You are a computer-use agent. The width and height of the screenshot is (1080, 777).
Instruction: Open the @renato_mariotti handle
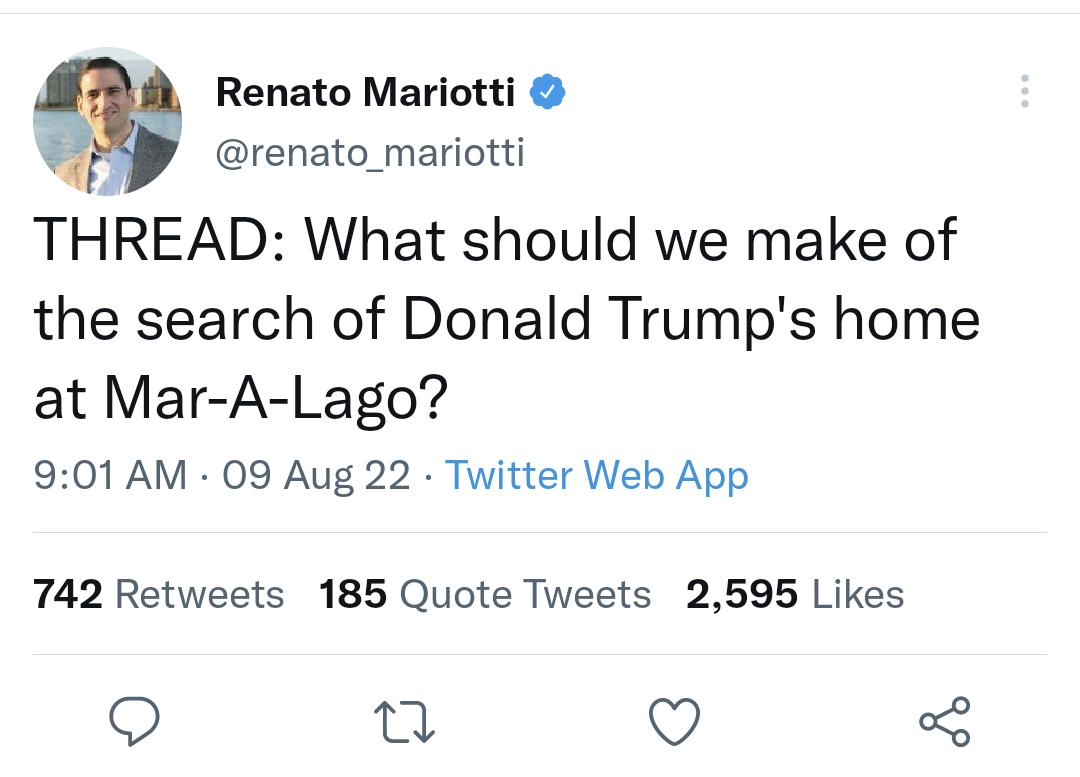[370, 152]
